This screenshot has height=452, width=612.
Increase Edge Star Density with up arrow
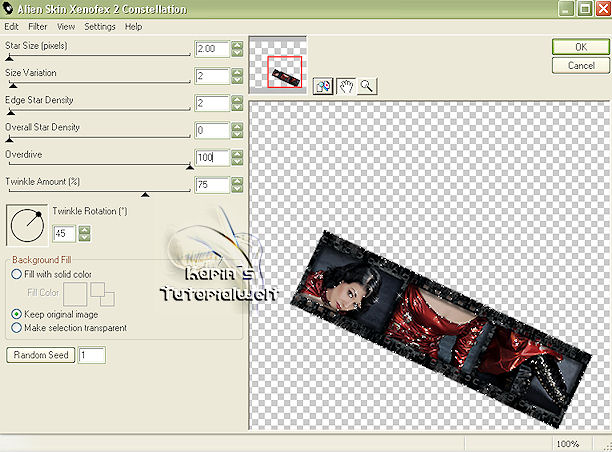237,99
